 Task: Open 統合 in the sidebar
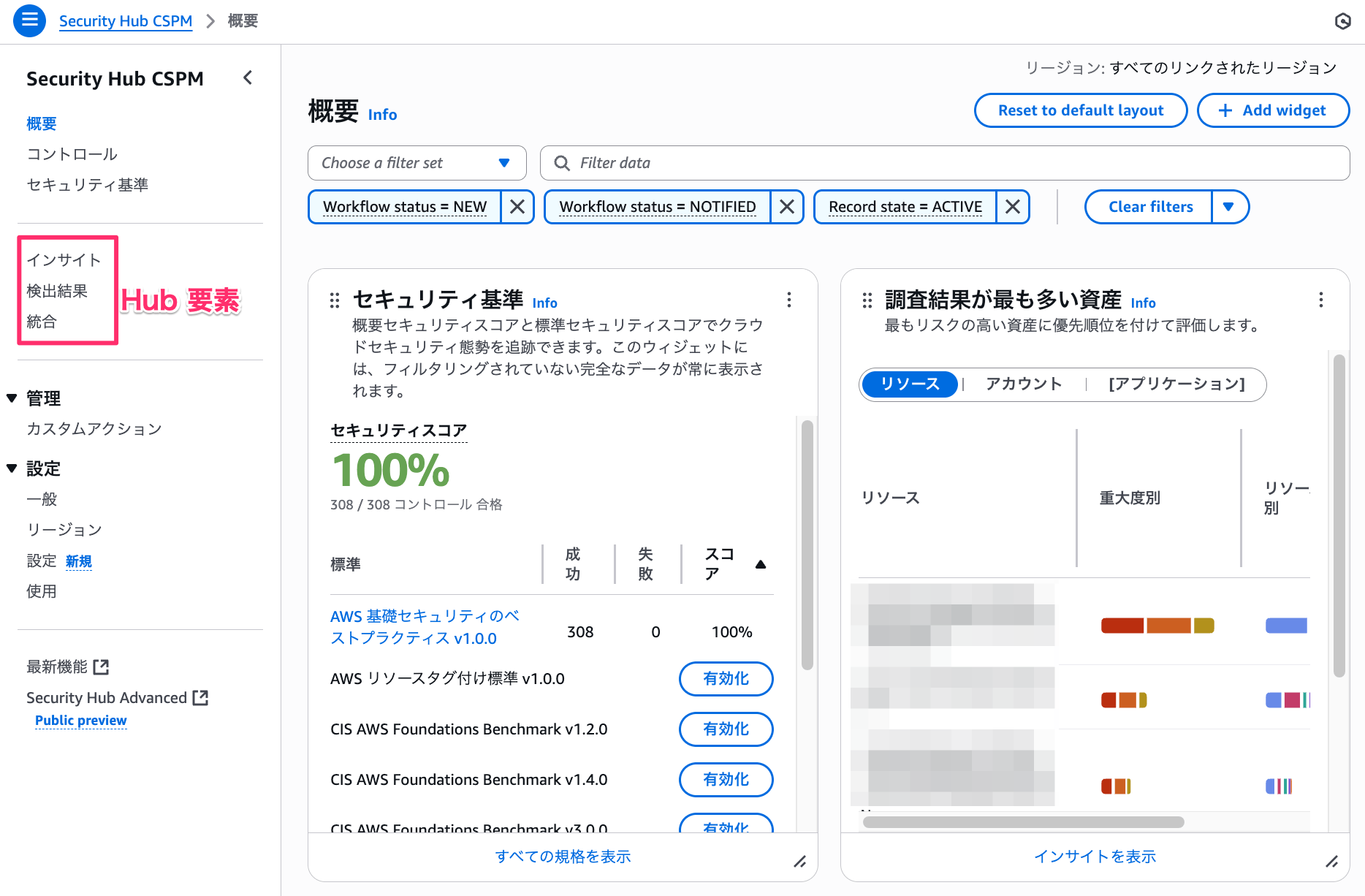pyautogui.click(x=42, y=322)
